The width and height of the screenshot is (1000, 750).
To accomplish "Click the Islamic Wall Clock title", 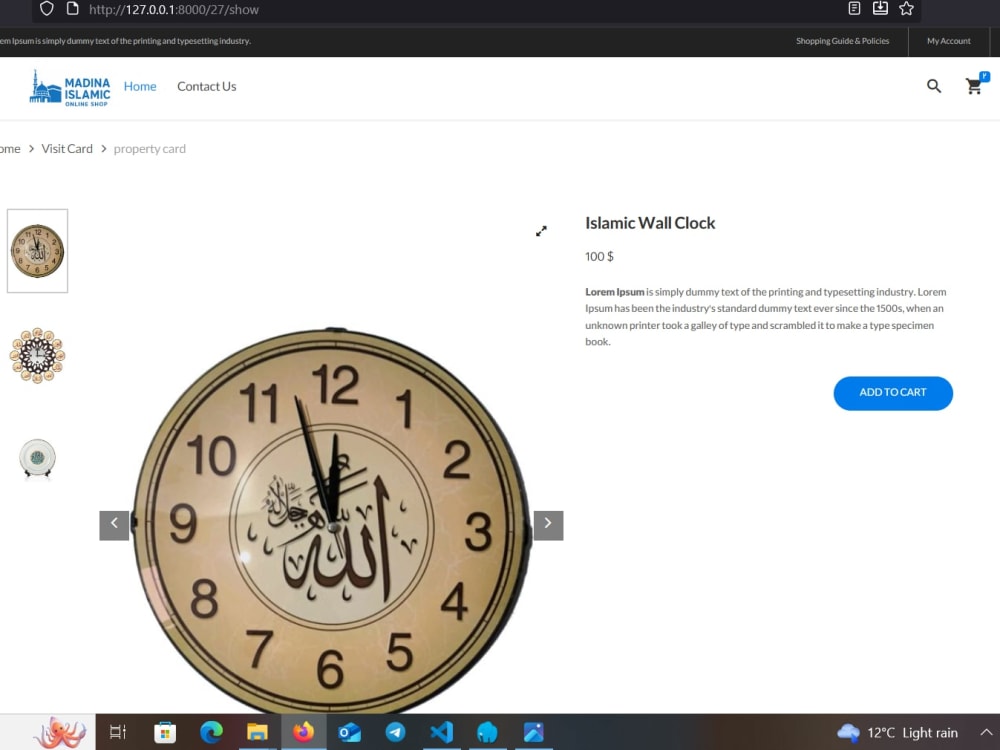I will 650,223.
